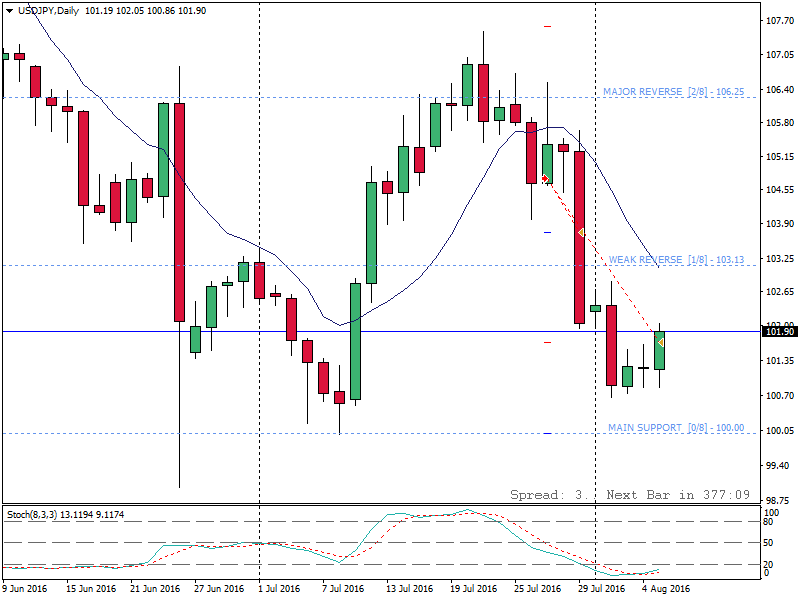800x600 pixels.
Task: Click the red dash marker near 107.70 level
Action: tap(547, 26)
